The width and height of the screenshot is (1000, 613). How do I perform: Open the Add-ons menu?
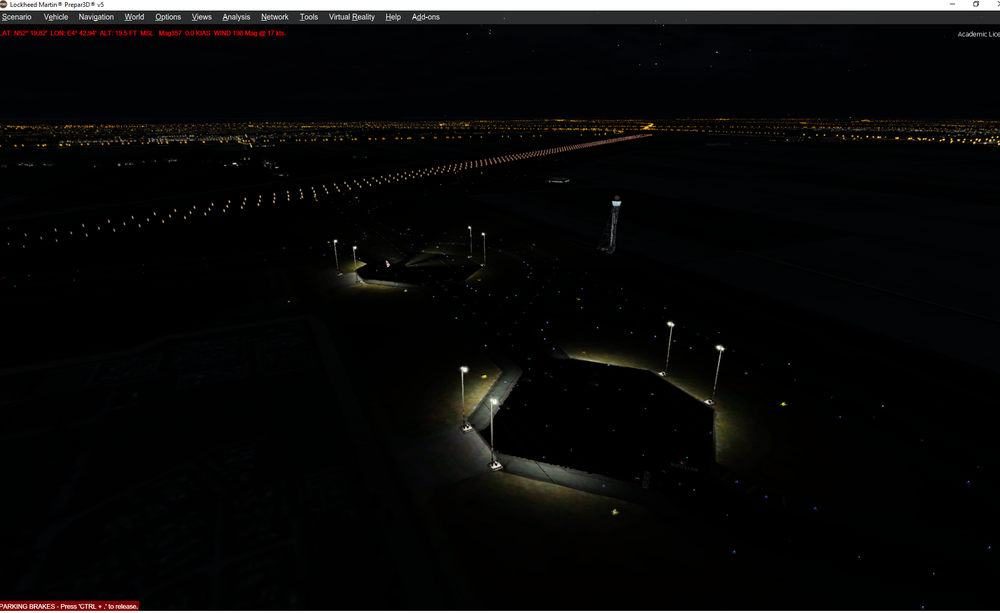coord(426,17)
